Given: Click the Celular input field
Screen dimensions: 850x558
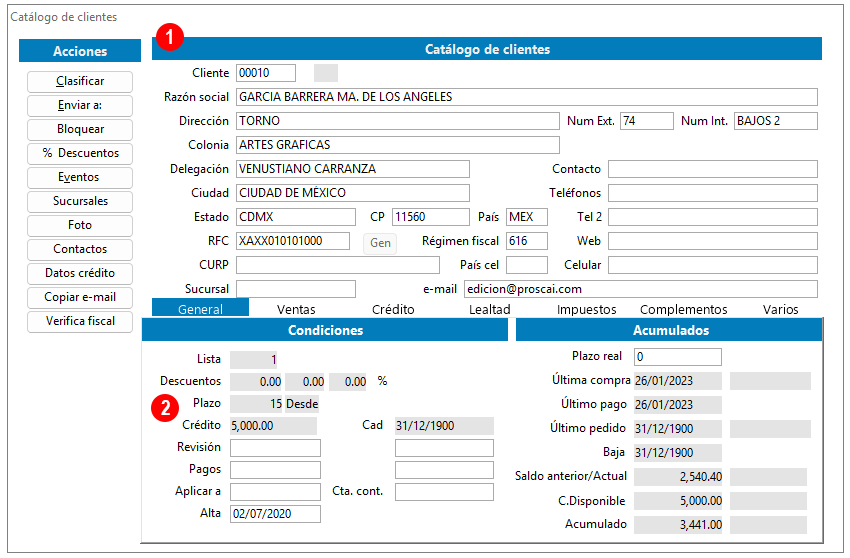Looking at the screenshot, I should [713, 265].
